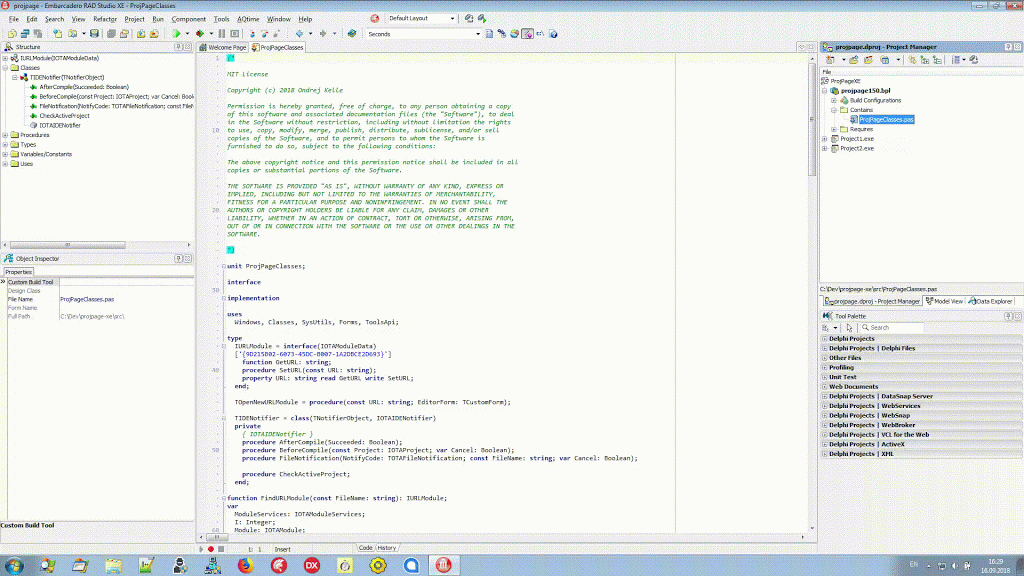The height and width of the screenshot is (576, 1024).
Task: Open the Model View tab
Action: point(944,301)
